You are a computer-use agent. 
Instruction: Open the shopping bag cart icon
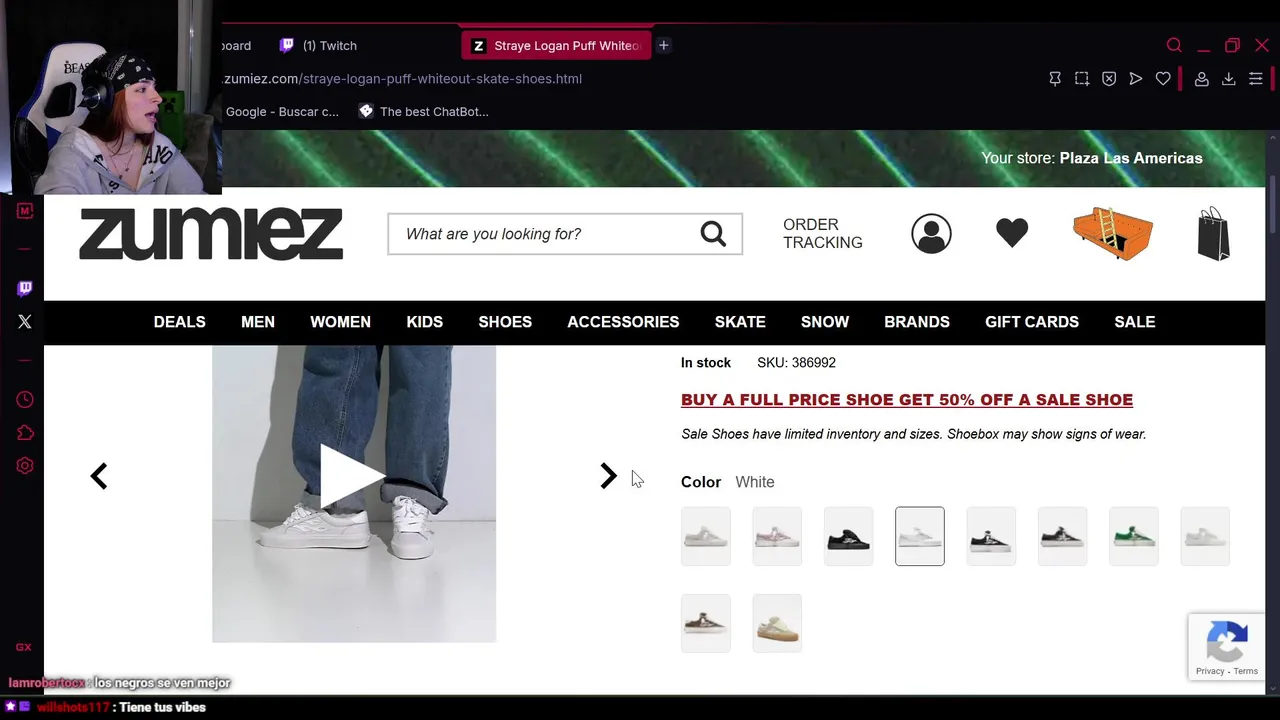1214,234
